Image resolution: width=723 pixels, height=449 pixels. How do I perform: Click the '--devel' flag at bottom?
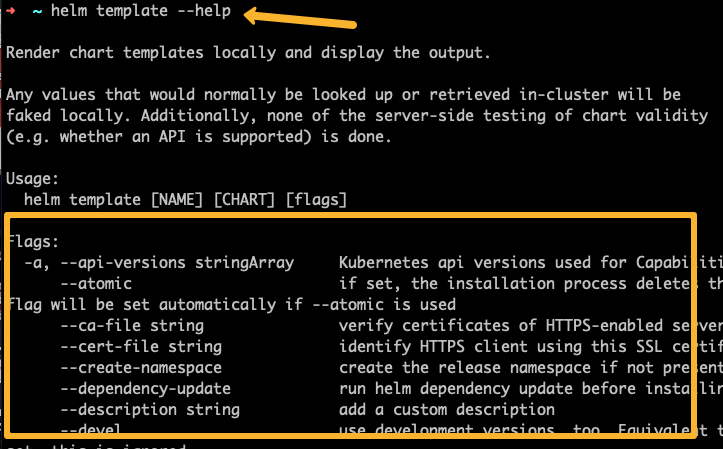[90, 429]
